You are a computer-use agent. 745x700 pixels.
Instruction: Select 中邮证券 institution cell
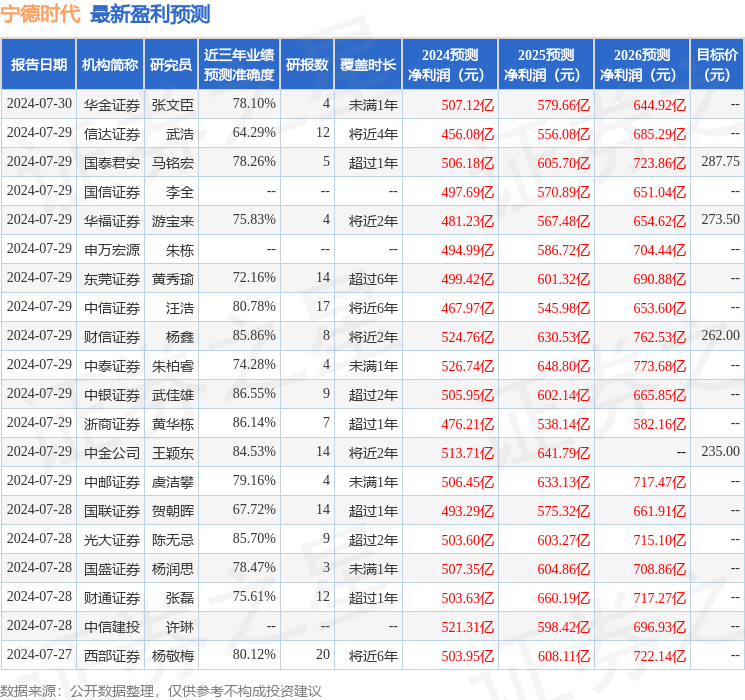[x=112, y=482]
